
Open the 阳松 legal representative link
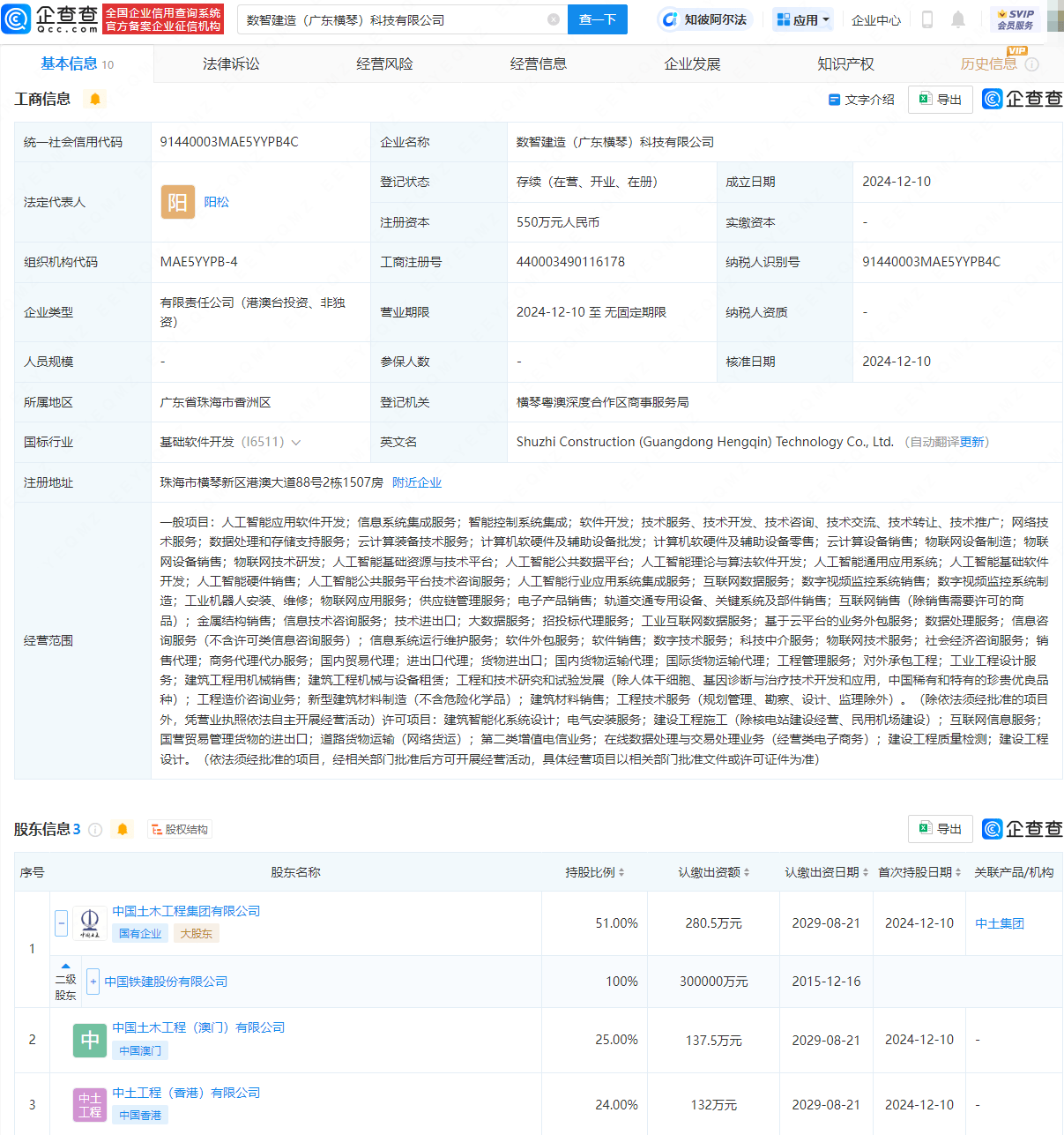pyautogui.click(x=216, y=202)
